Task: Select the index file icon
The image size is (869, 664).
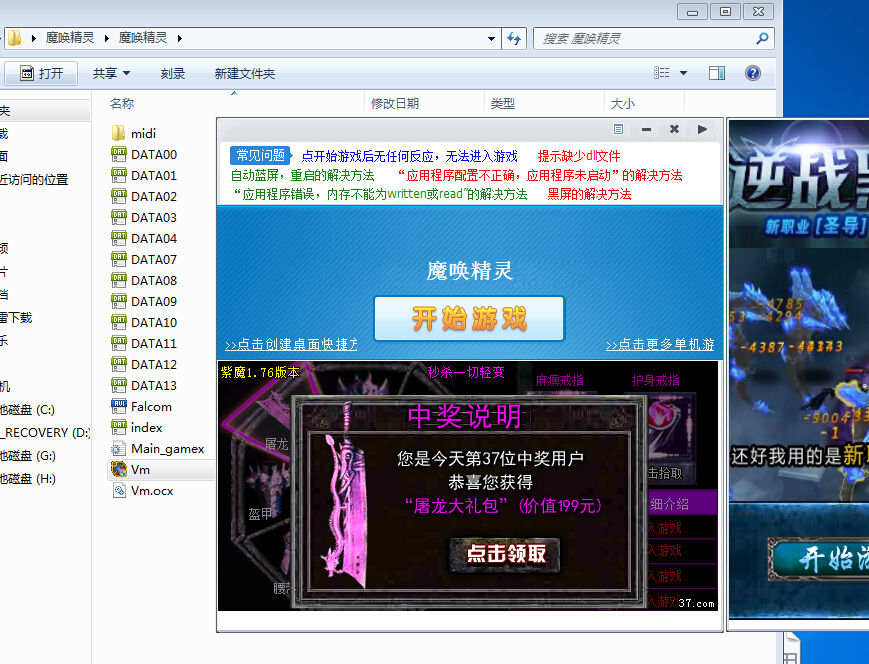Action: [x=119, y=428]
